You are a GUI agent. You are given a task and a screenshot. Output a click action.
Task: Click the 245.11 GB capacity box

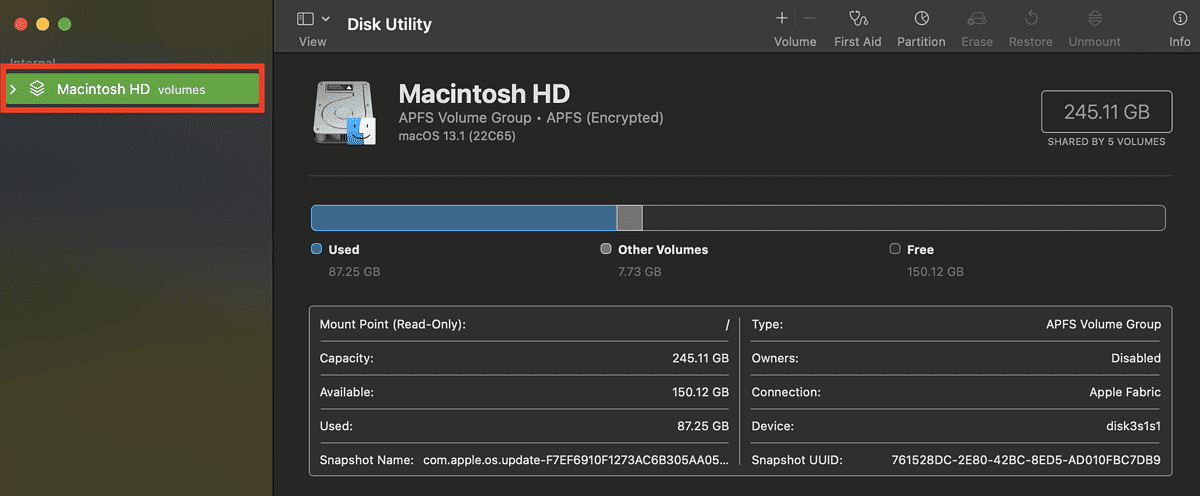pyautogui.click(x=1106, y=111)
